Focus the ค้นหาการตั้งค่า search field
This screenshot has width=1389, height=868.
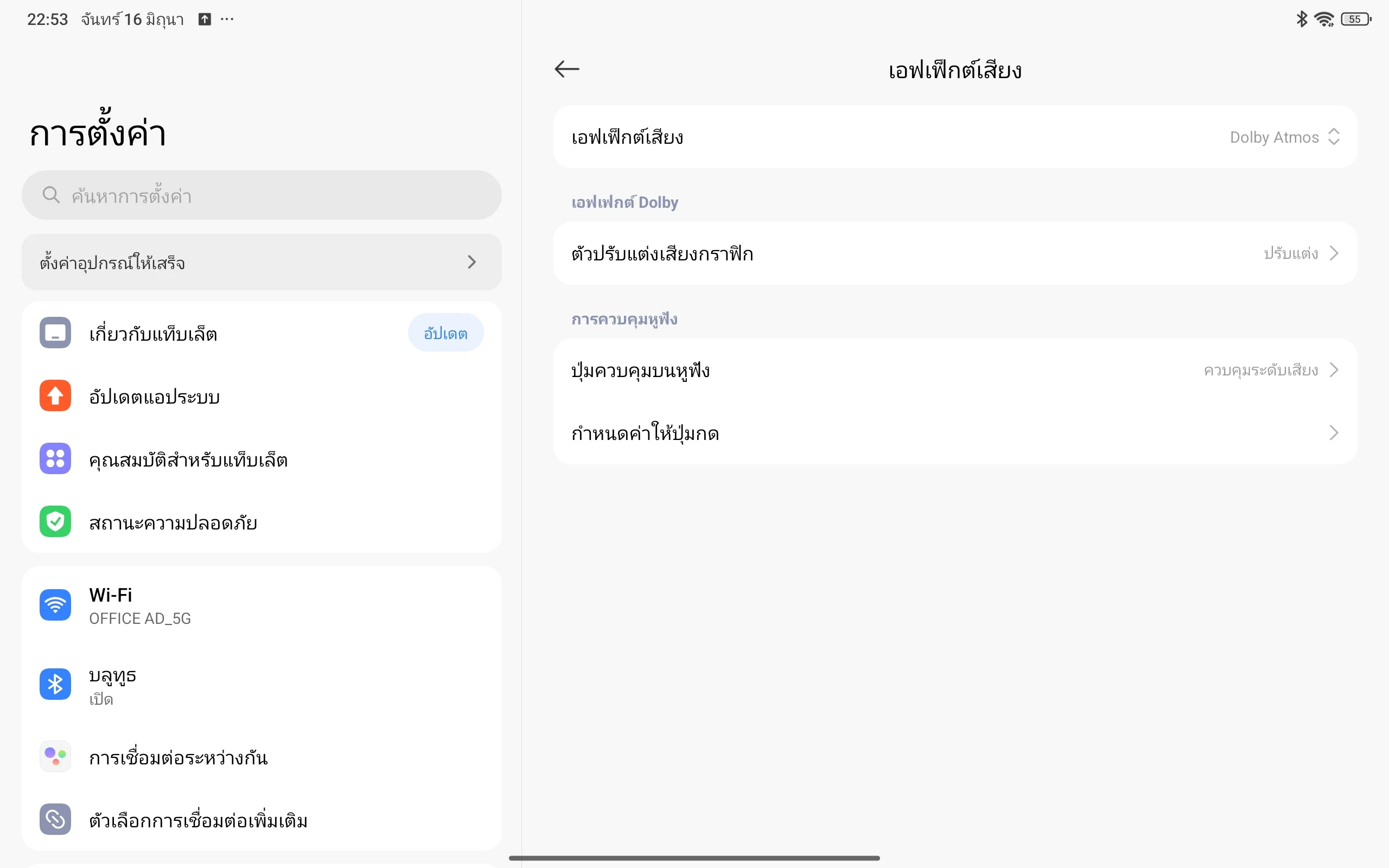(x=262, y=195)
